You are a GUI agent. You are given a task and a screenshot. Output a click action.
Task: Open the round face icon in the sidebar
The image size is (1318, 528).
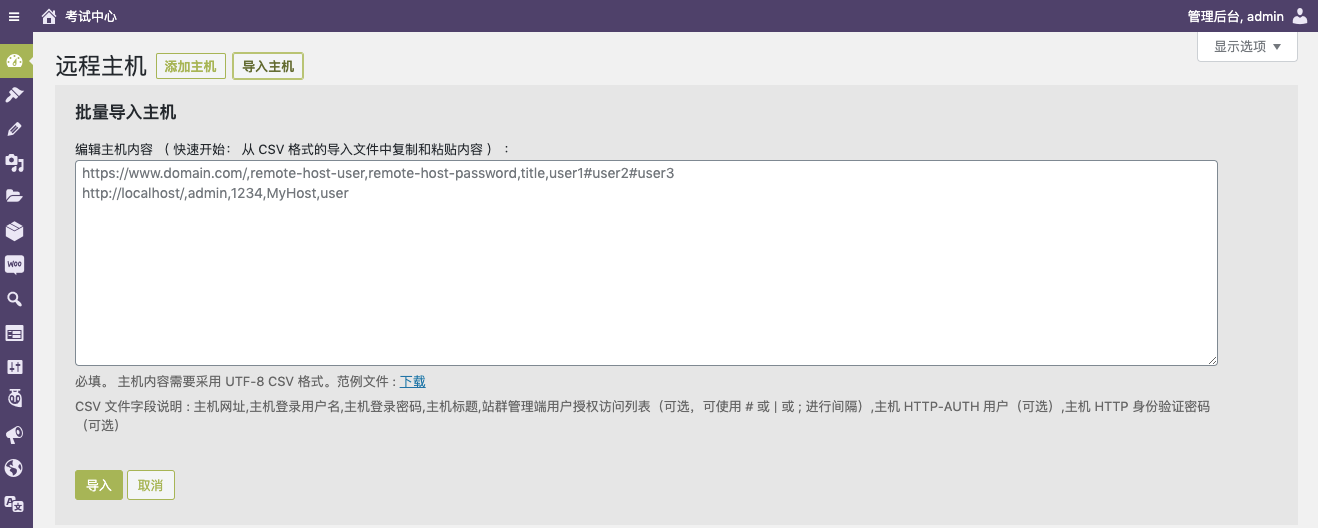click(15, 399)
